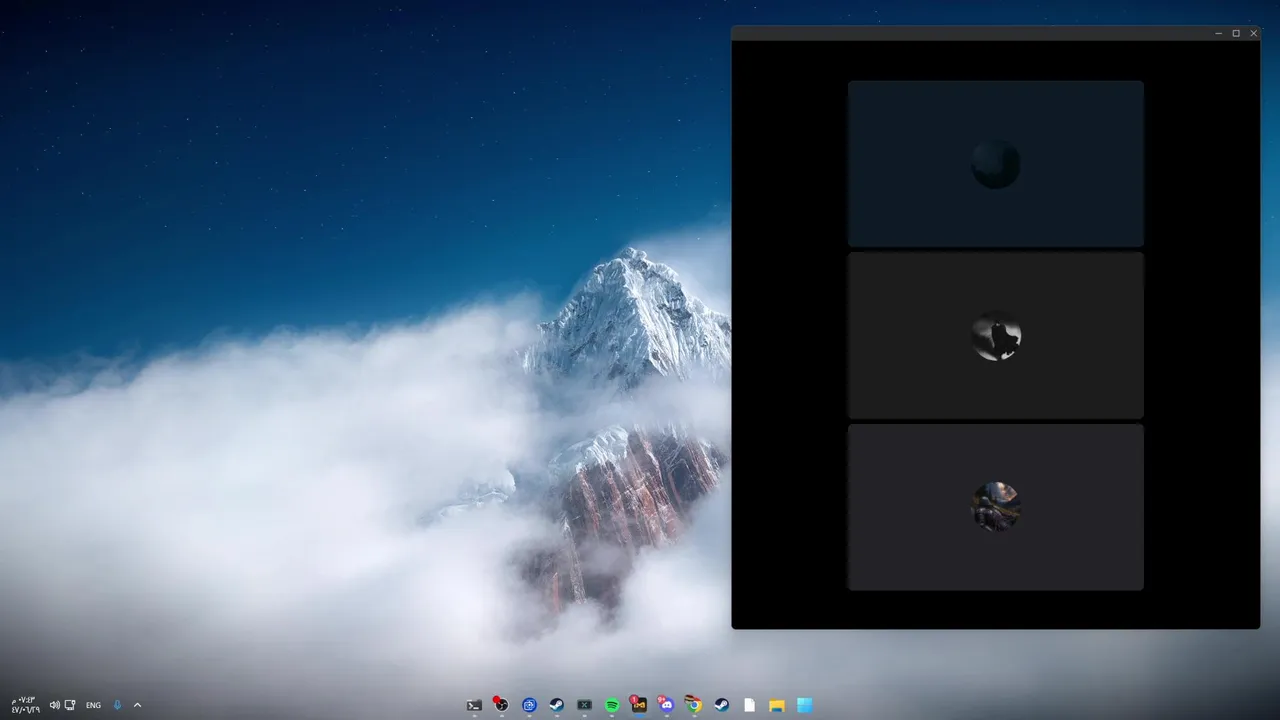Viewport: 1280px width, 720px height.
Task: Open the blank white document icon
Action: pyautogui.click(x=749, y=705)
